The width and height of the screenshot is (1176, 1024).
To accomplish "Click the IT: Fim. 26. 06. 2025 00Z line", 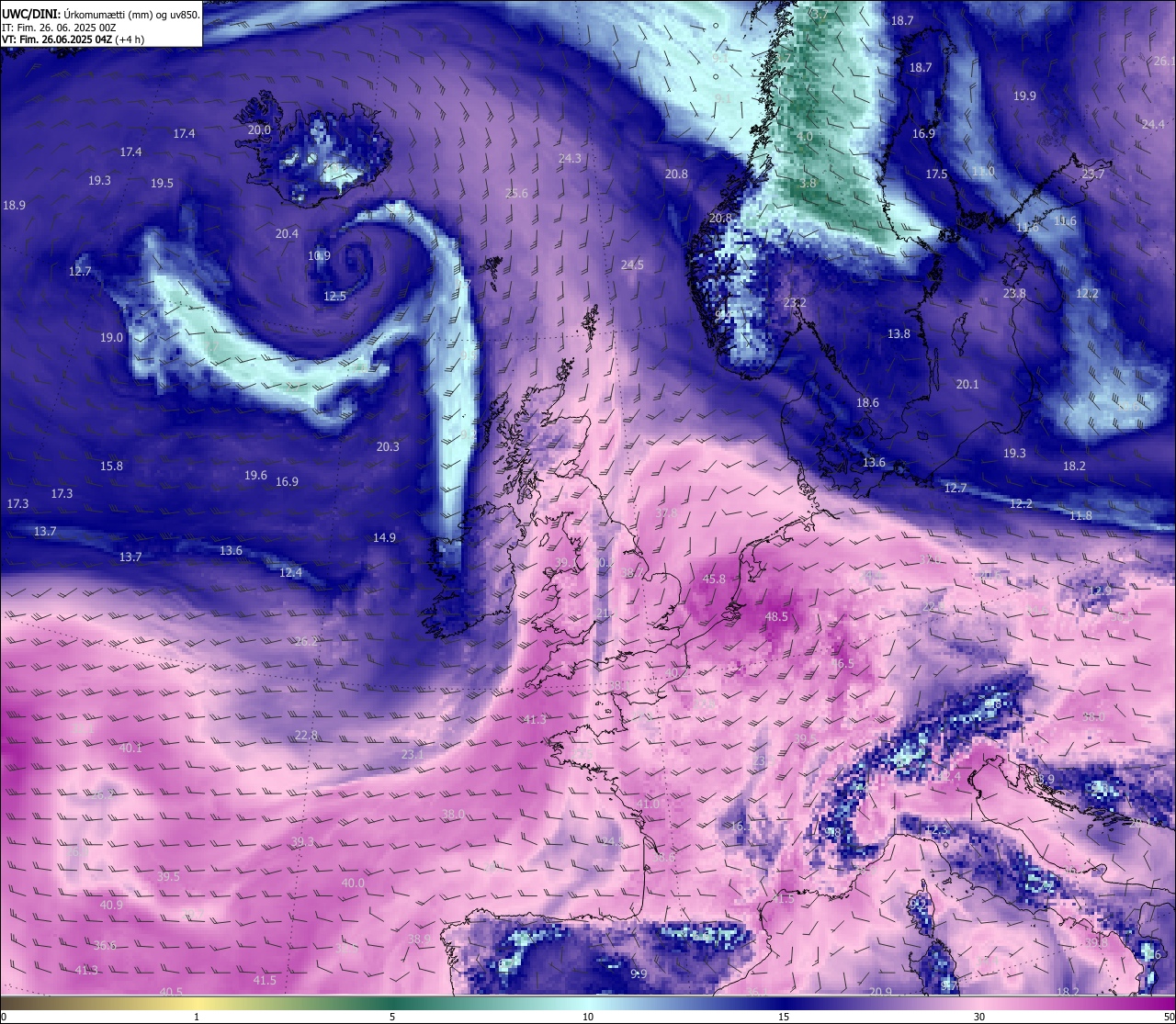I will (x=59, y=28).
